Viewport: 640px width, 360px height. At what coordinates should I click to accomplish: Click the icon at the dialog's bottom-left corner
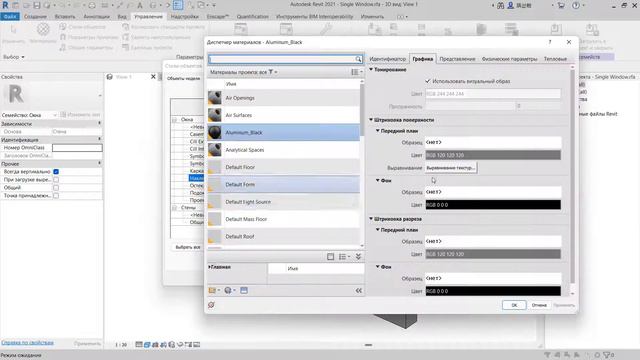(211, 305)
